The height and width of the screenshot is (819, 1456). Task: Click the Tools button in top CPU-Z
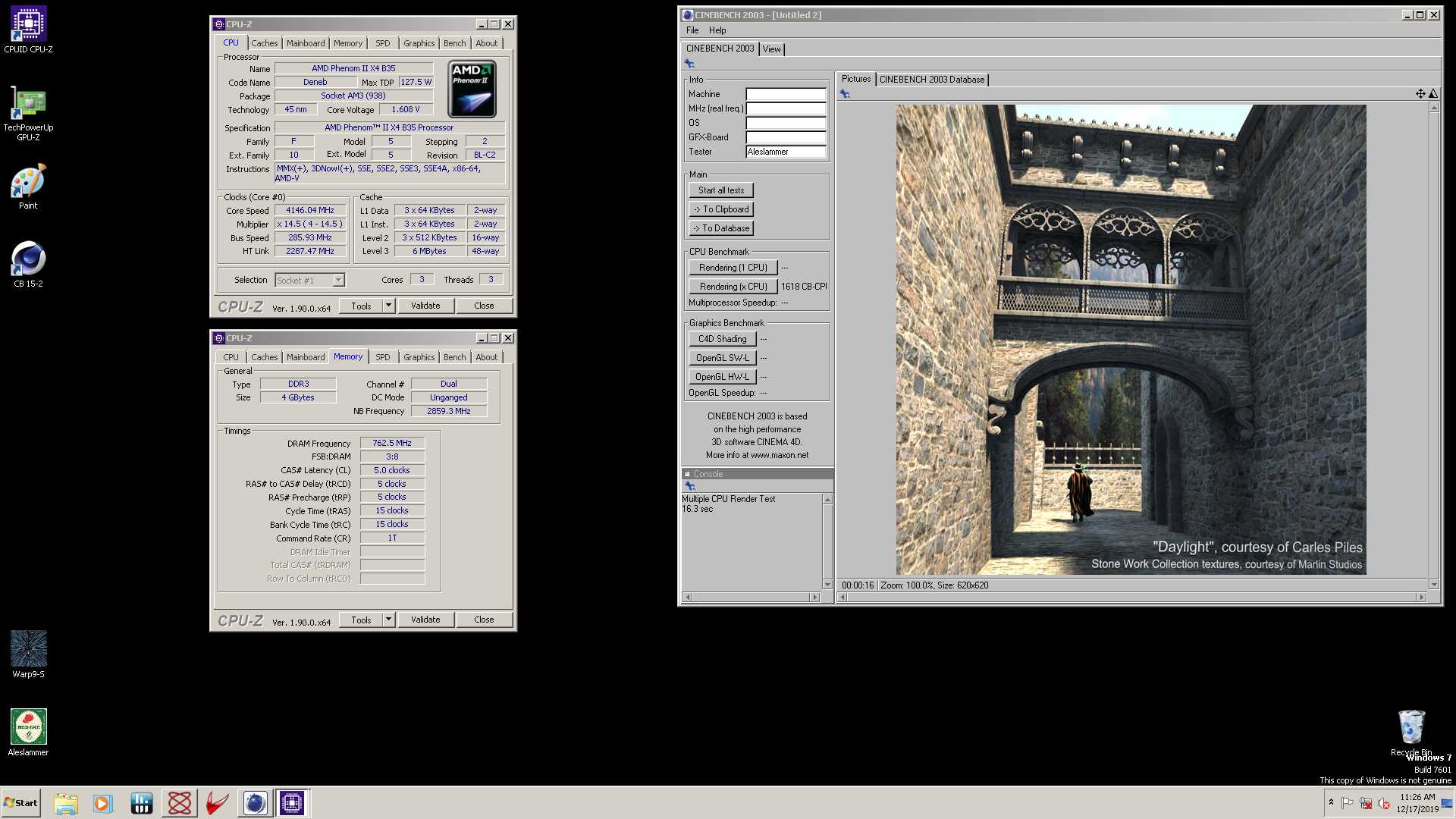(362, 306)
